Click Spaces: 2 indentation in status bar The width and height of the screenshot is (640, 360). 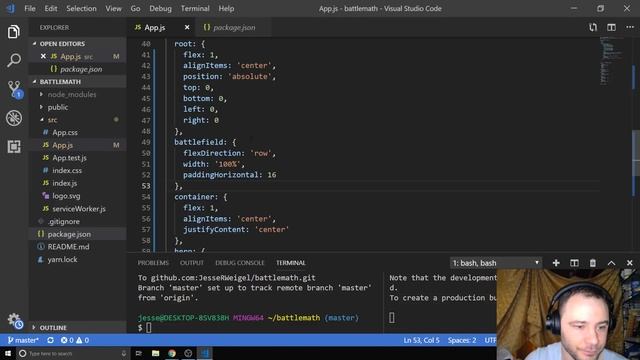(x=462, y=340)
